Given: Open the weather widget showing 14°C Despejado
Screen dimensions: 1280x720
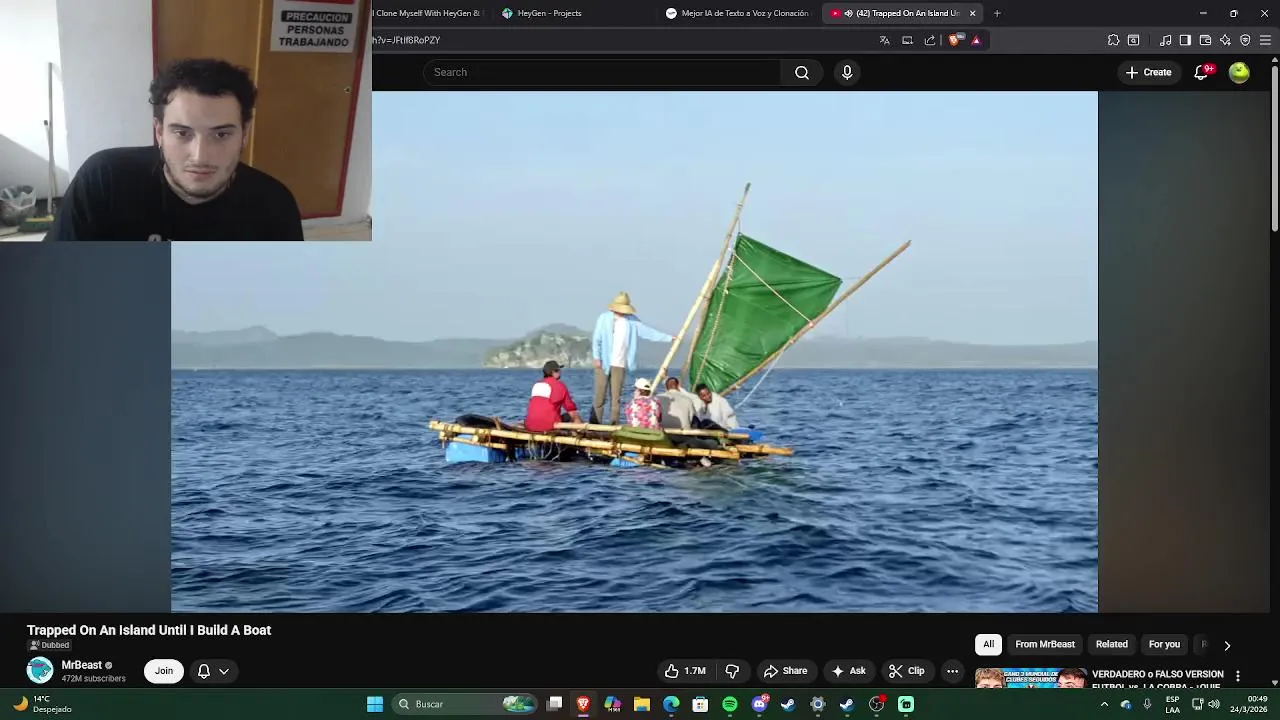Looking at the screenshot, I should [42, 704].
